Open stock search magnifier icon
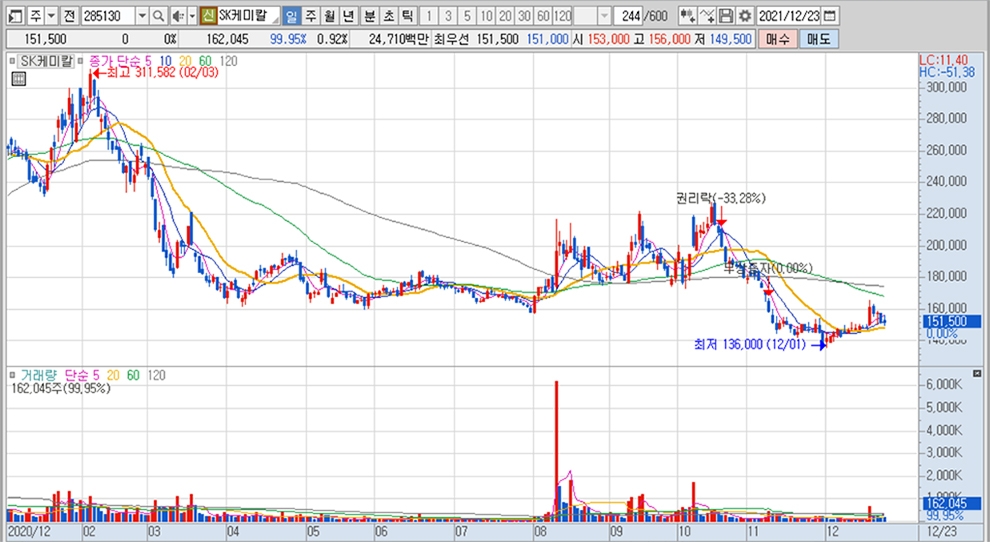 [159, 16]
